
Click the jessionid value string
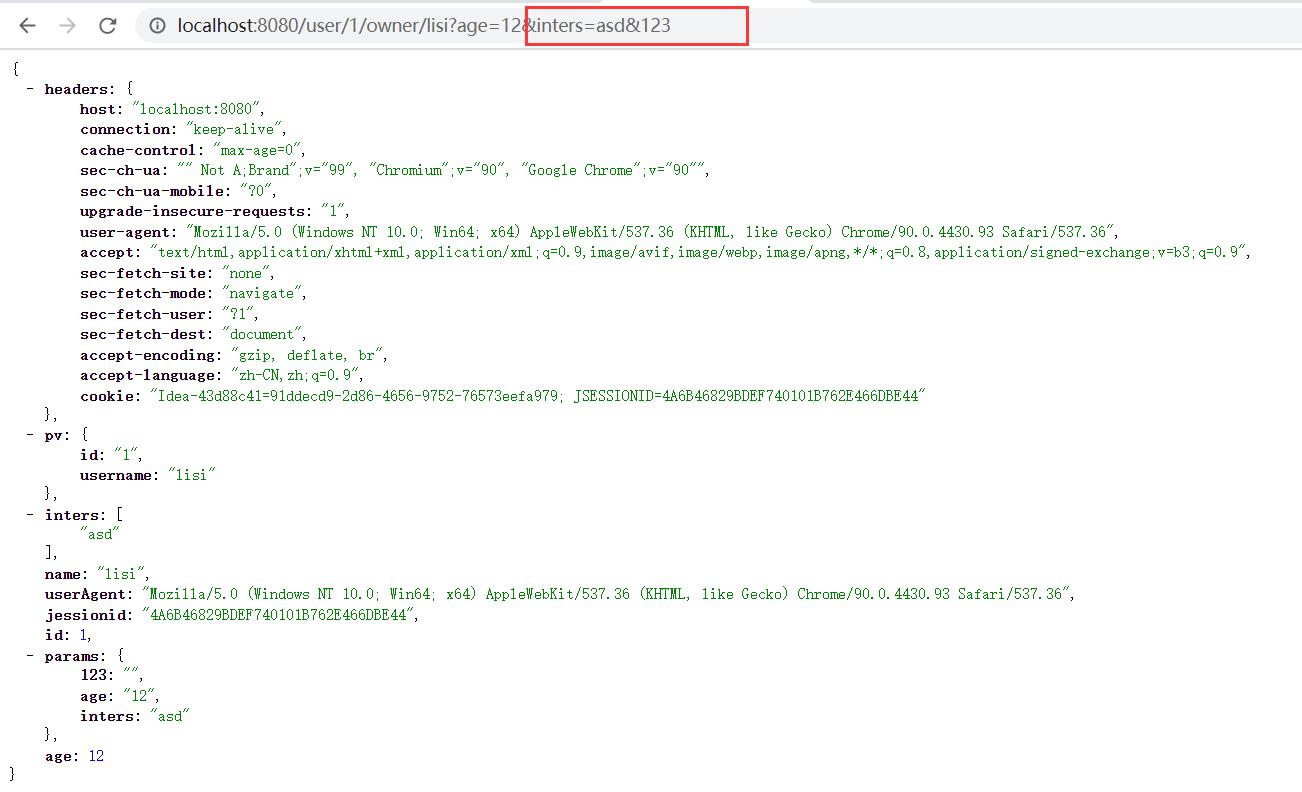(x=278, y=615)
